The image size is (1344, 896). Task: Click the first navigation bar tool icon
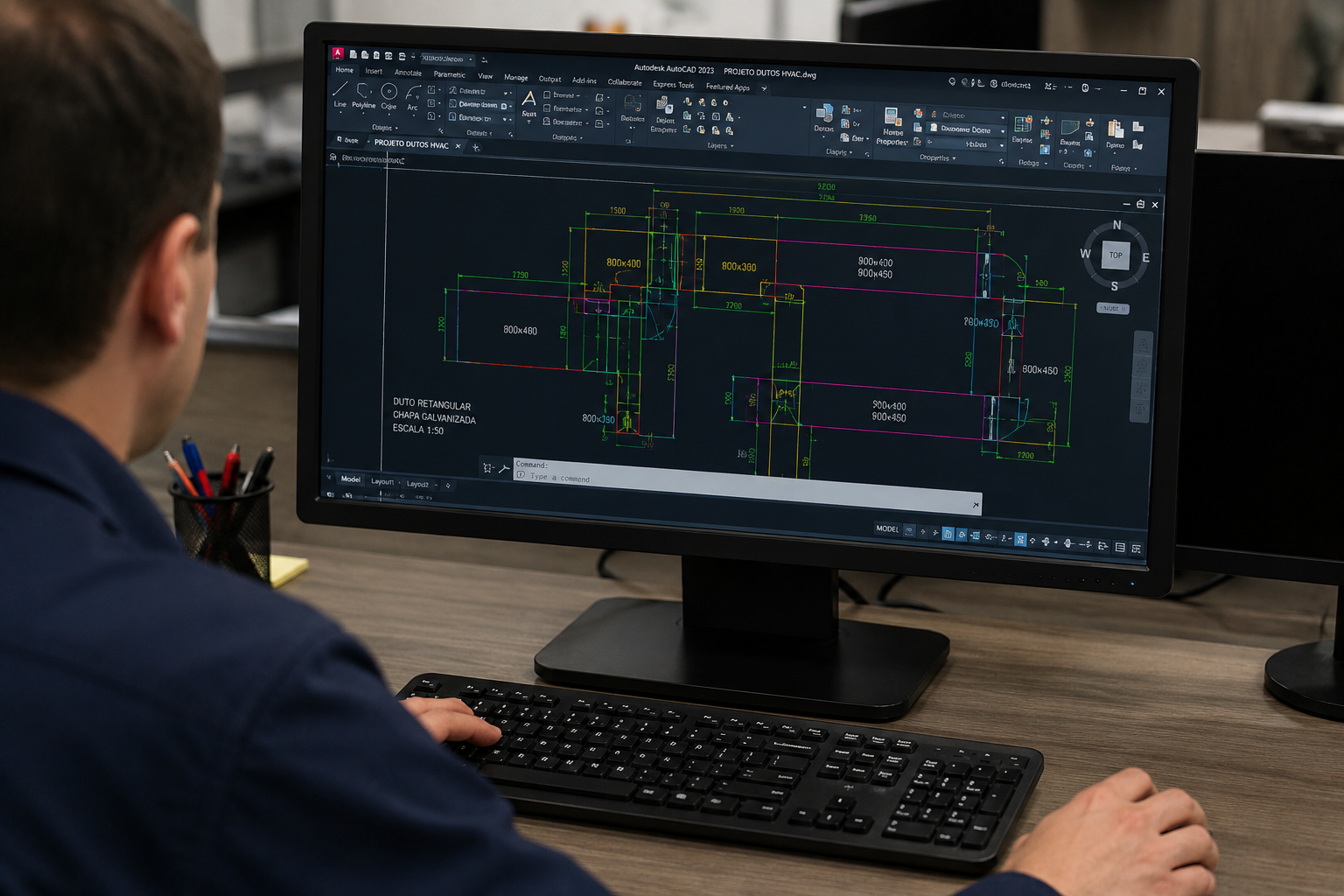(1142, 344)
